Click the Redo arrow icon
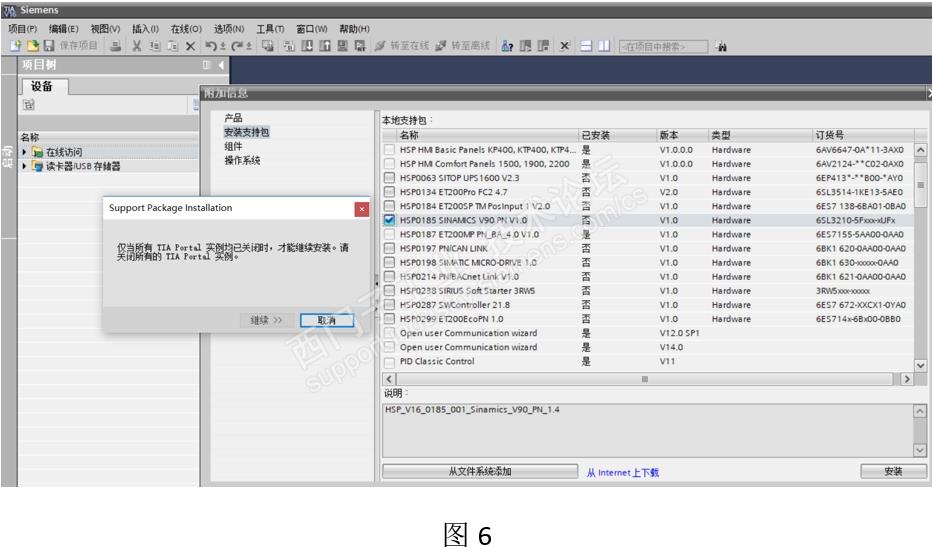Image resolution: width=933 pixels, height=547 pixels. click(x=237, y=46)
